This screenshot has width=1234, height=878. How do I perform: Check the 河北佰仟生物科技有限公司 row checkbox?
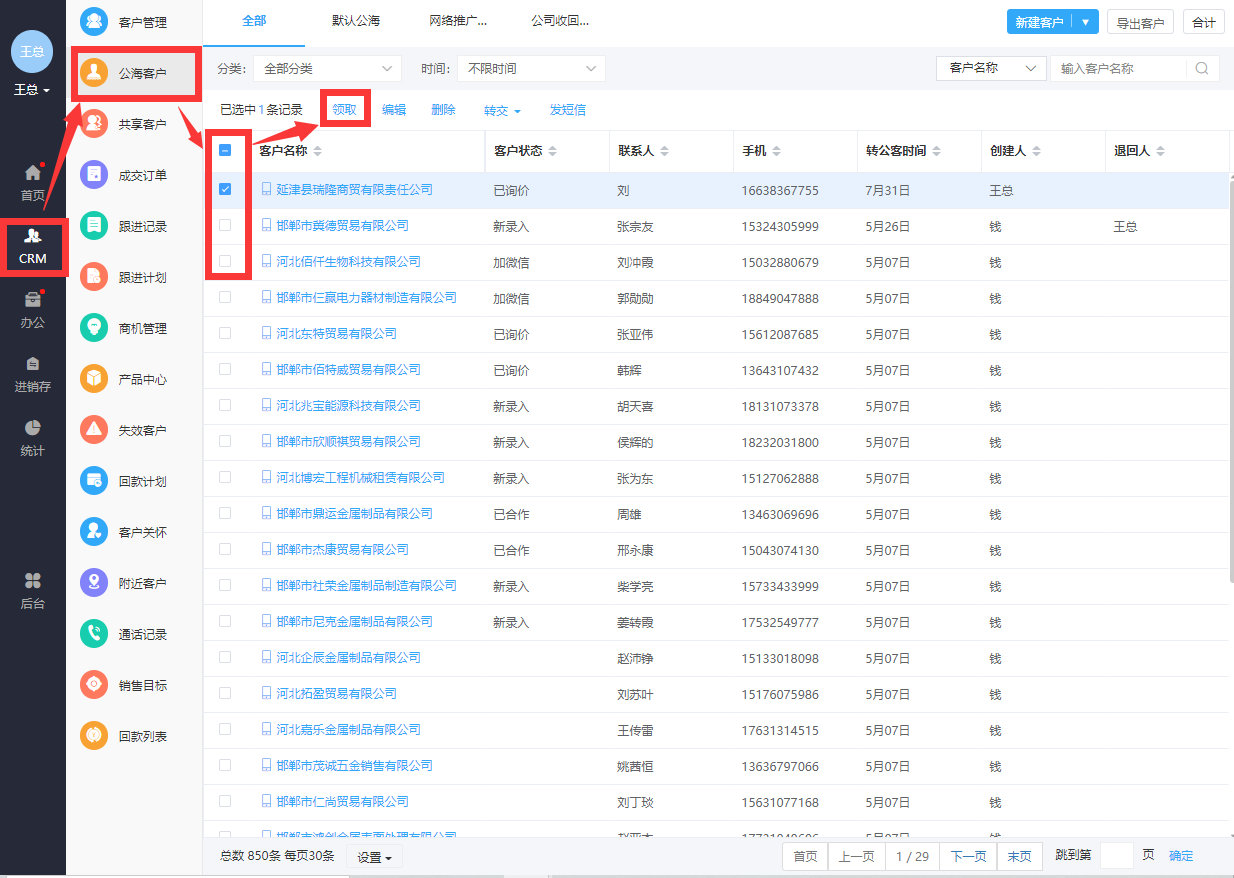click(225, 261)
